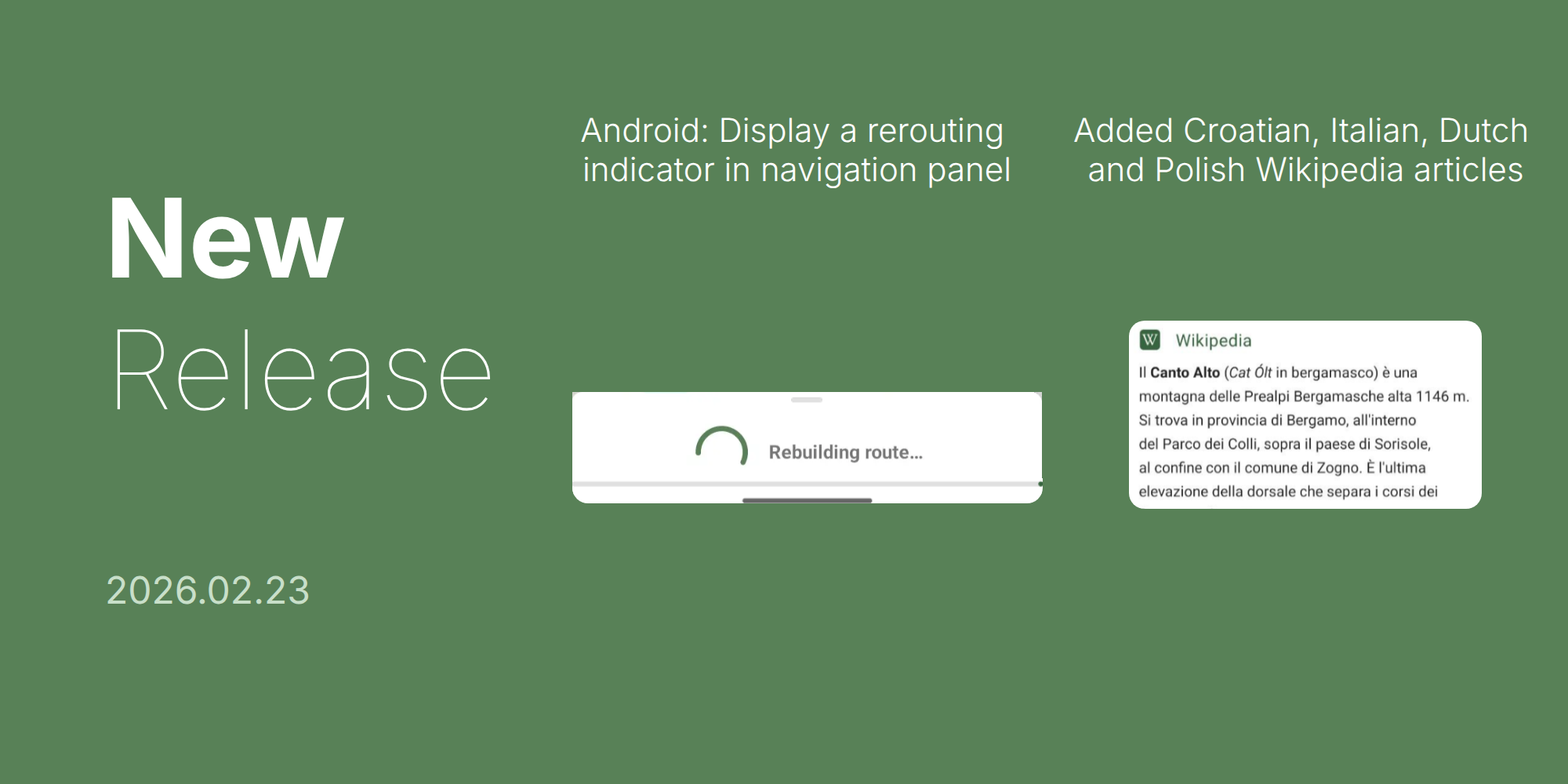
Task: Click the "elevazione della dorsale" text line
Action: click(x=1288, y=492)
